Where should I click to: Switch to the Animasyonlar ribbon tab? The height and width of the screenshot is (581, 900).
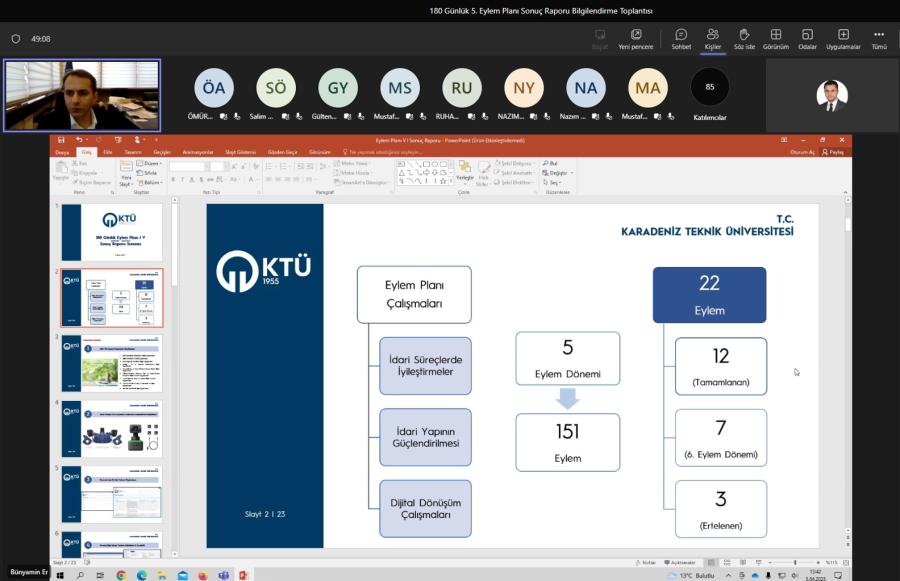(x=198, y=152)
